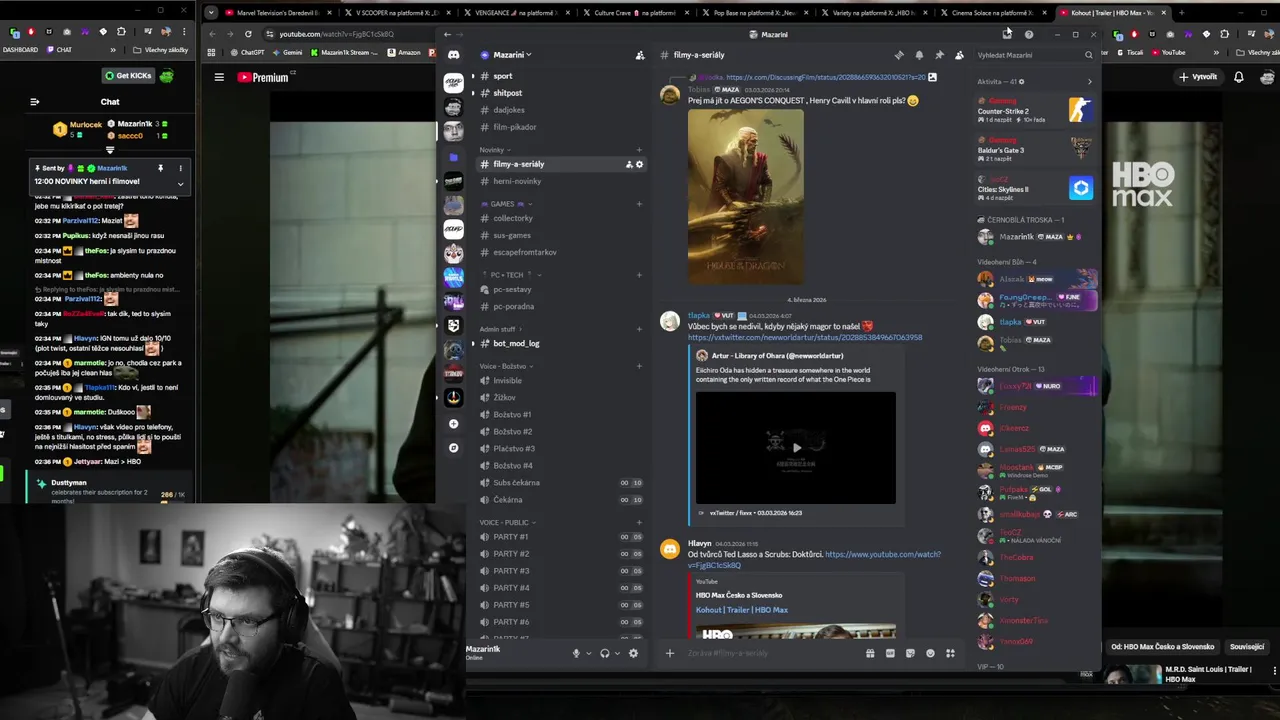Create invite icon on filmy-a-seriály channel
This screenshot has height=720, width=1280.
tap(629, 164)
